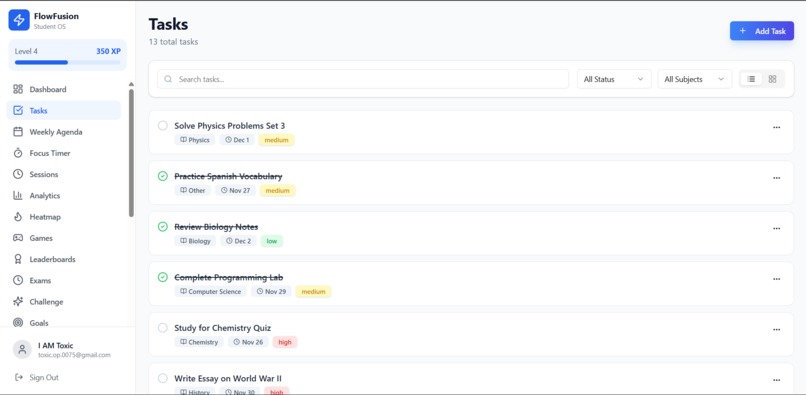Viewport: 806px width, 395px height.
Task: Mark Write Essay on World War II complete
Action: pyautogui.click(x=163, y=379)
